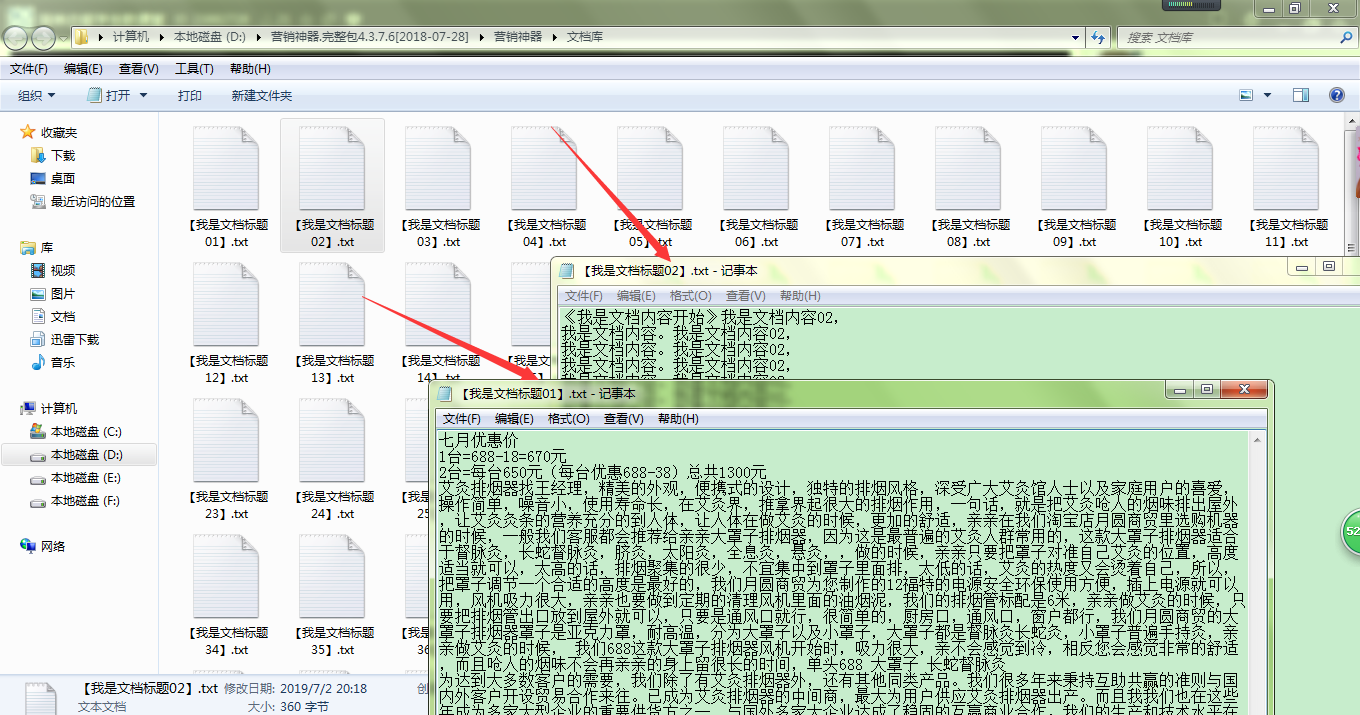
Task: Expand the 组织 dropdown menu
Action: click(x=37, y=95)
